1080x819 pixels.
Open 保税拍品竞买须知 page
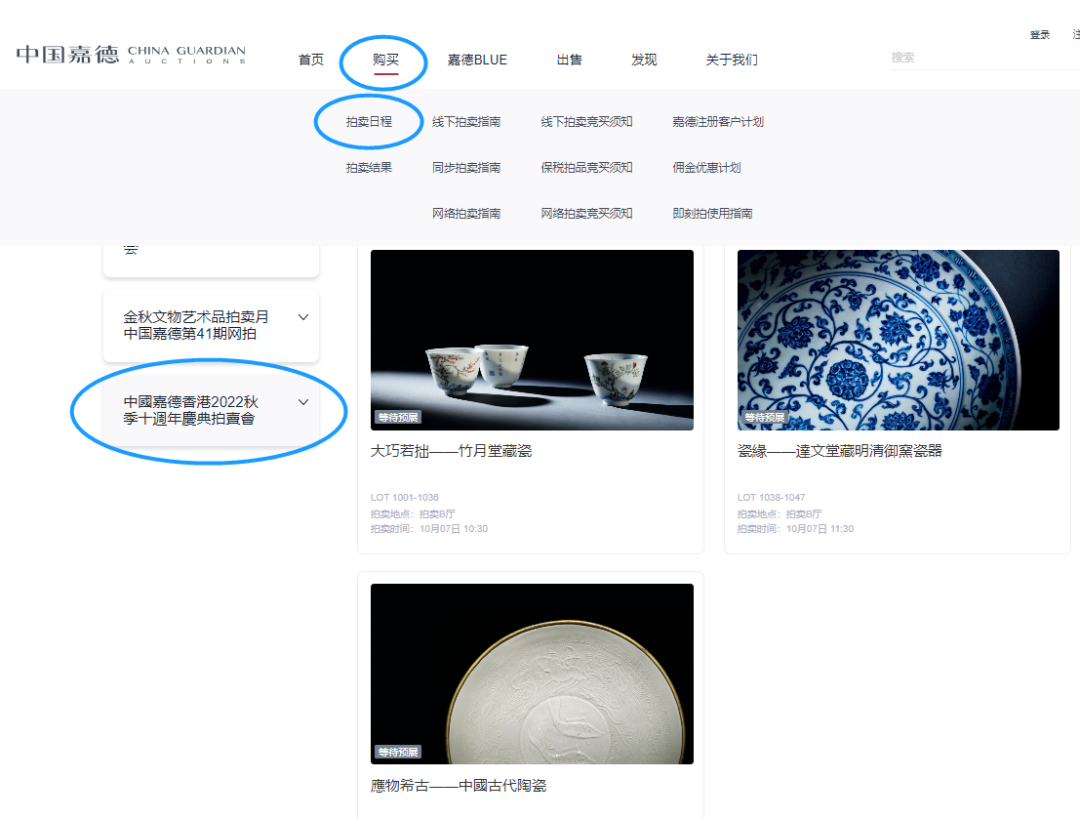click(586, 167)
